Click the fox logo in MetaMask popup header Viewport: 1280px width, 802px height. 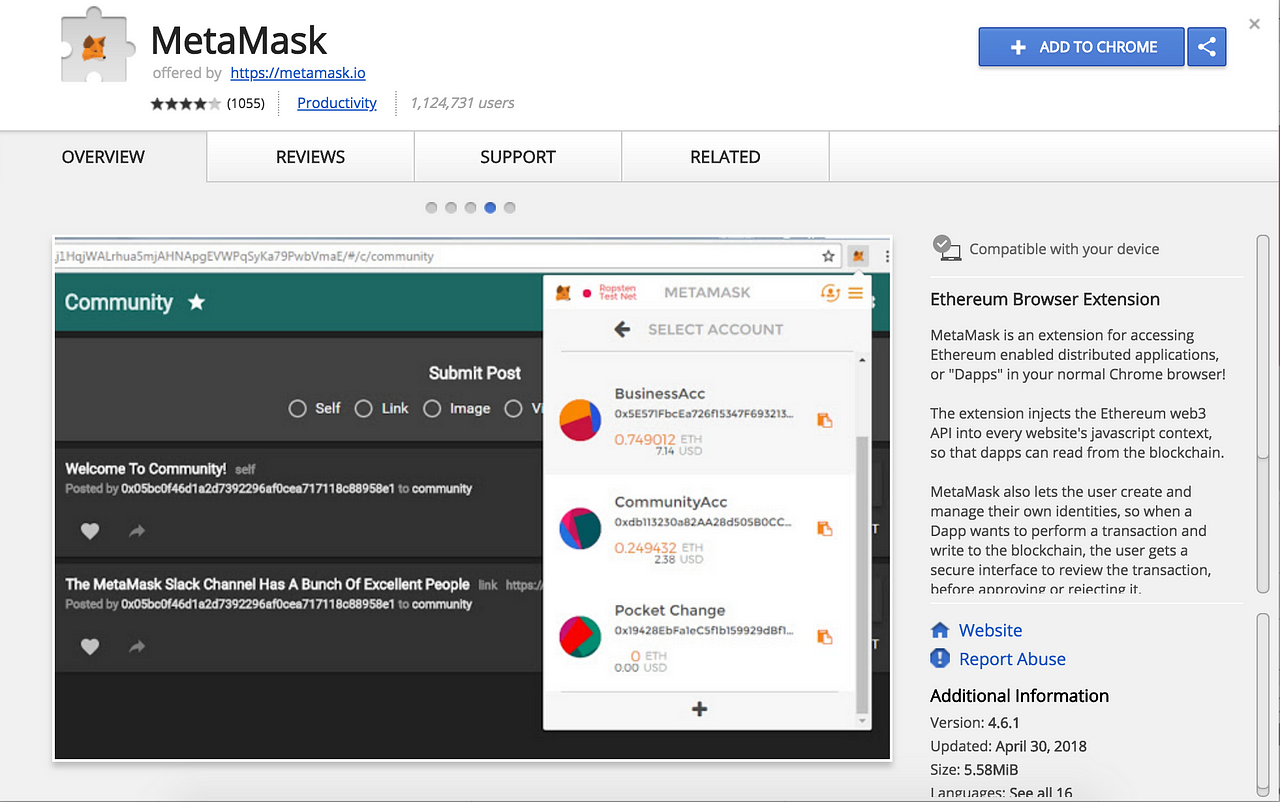pos(563,293)
